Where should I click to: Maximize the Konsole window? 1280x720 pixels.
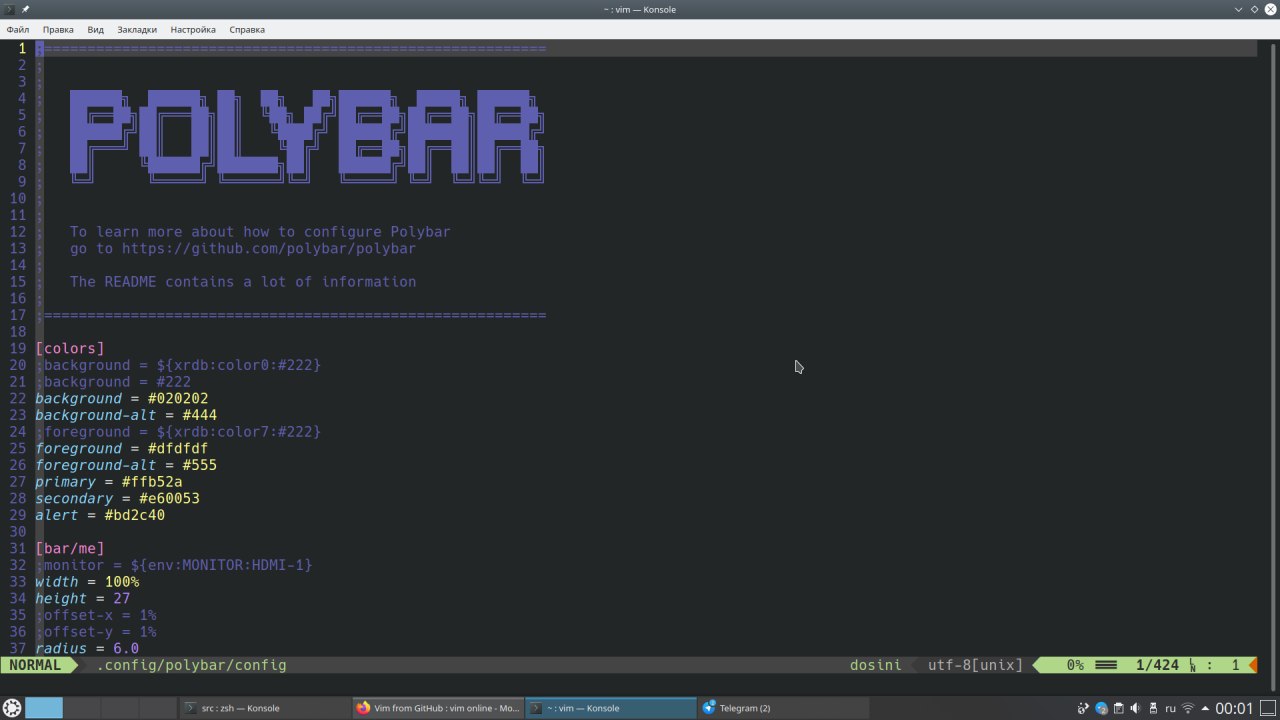(x=1254, y=9)
